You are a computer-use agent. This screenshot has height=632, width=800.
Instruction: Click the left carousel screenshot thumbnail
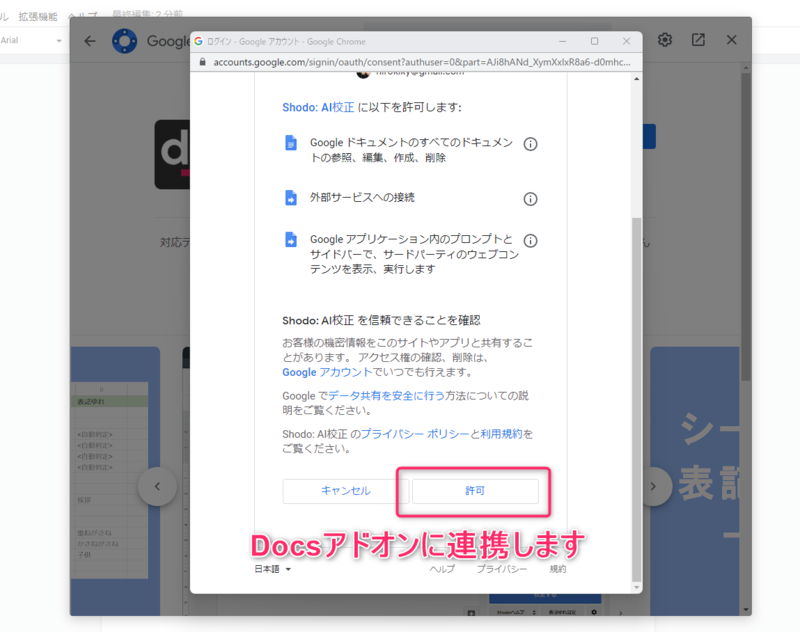click(115, 481)
